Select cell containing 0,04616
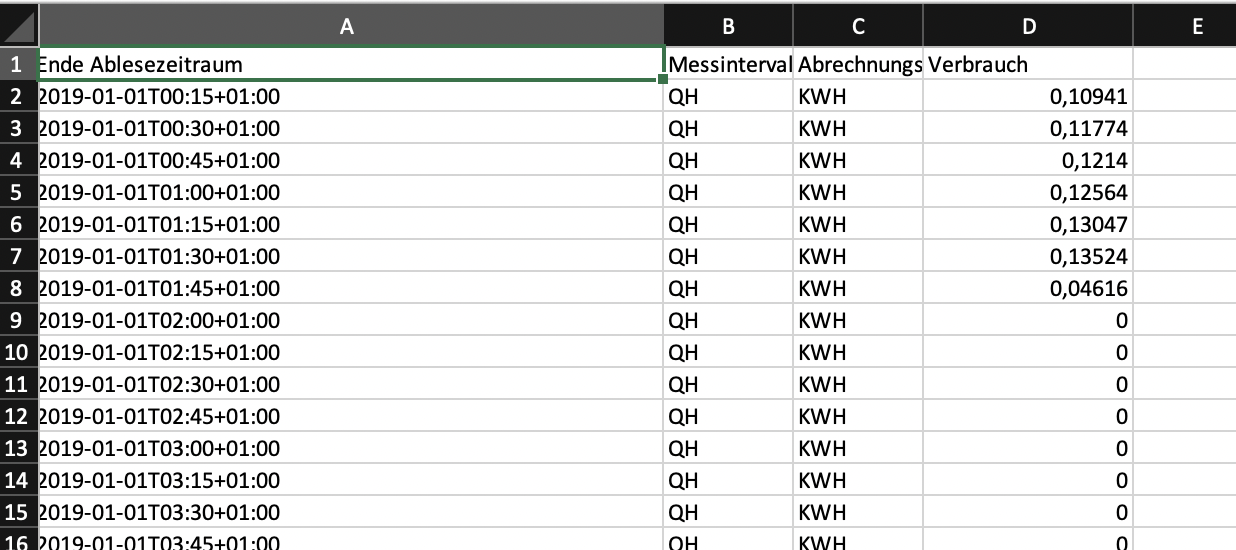The image size is (1236, 550). tap(1028, 288)
